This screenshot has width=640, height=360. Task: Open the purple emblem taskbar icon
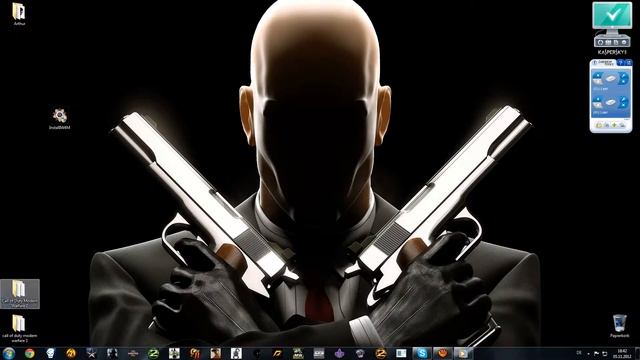[339, 353]
